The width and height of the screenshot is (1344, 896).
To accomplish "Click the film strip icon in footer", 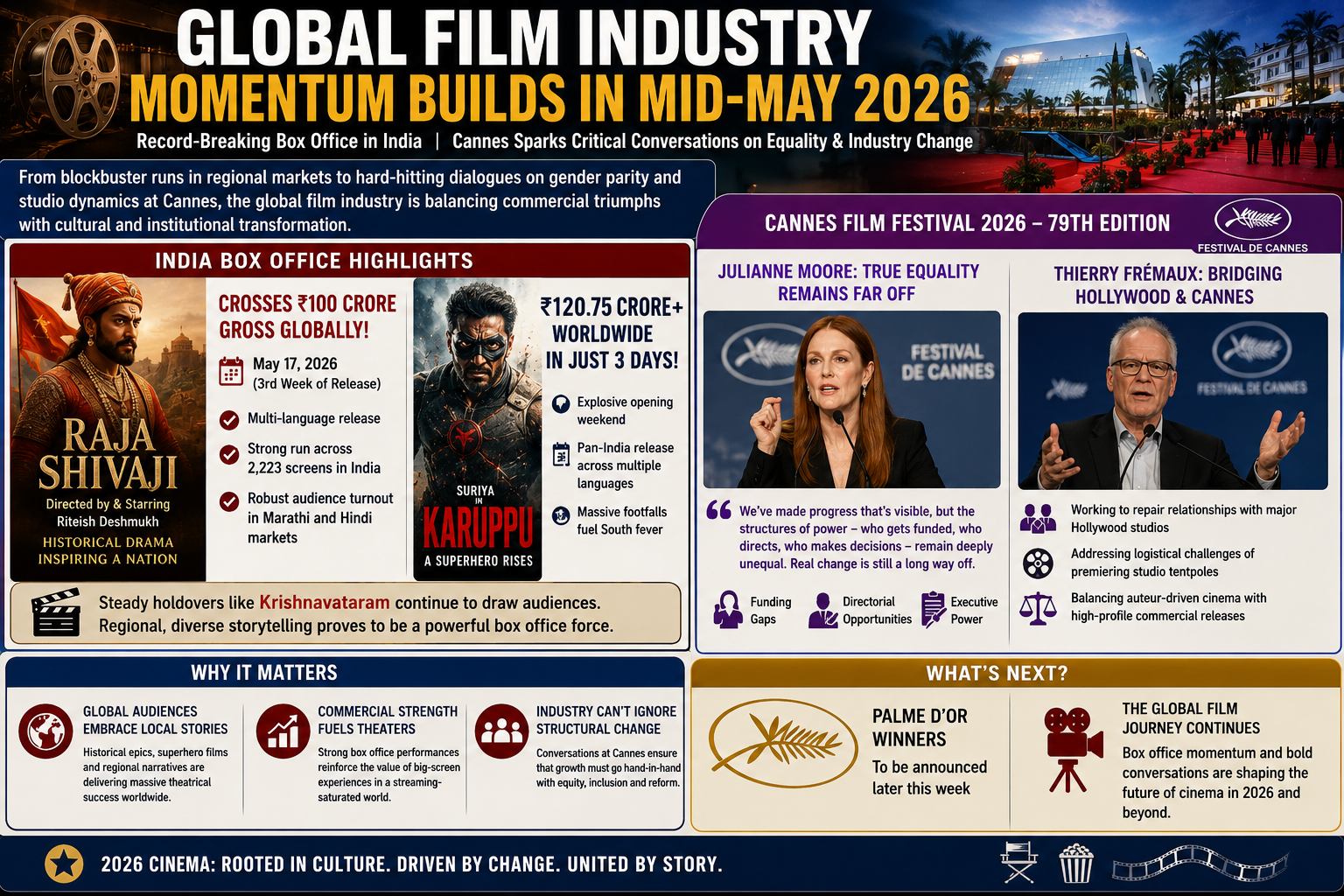I will click(1200, 862).
